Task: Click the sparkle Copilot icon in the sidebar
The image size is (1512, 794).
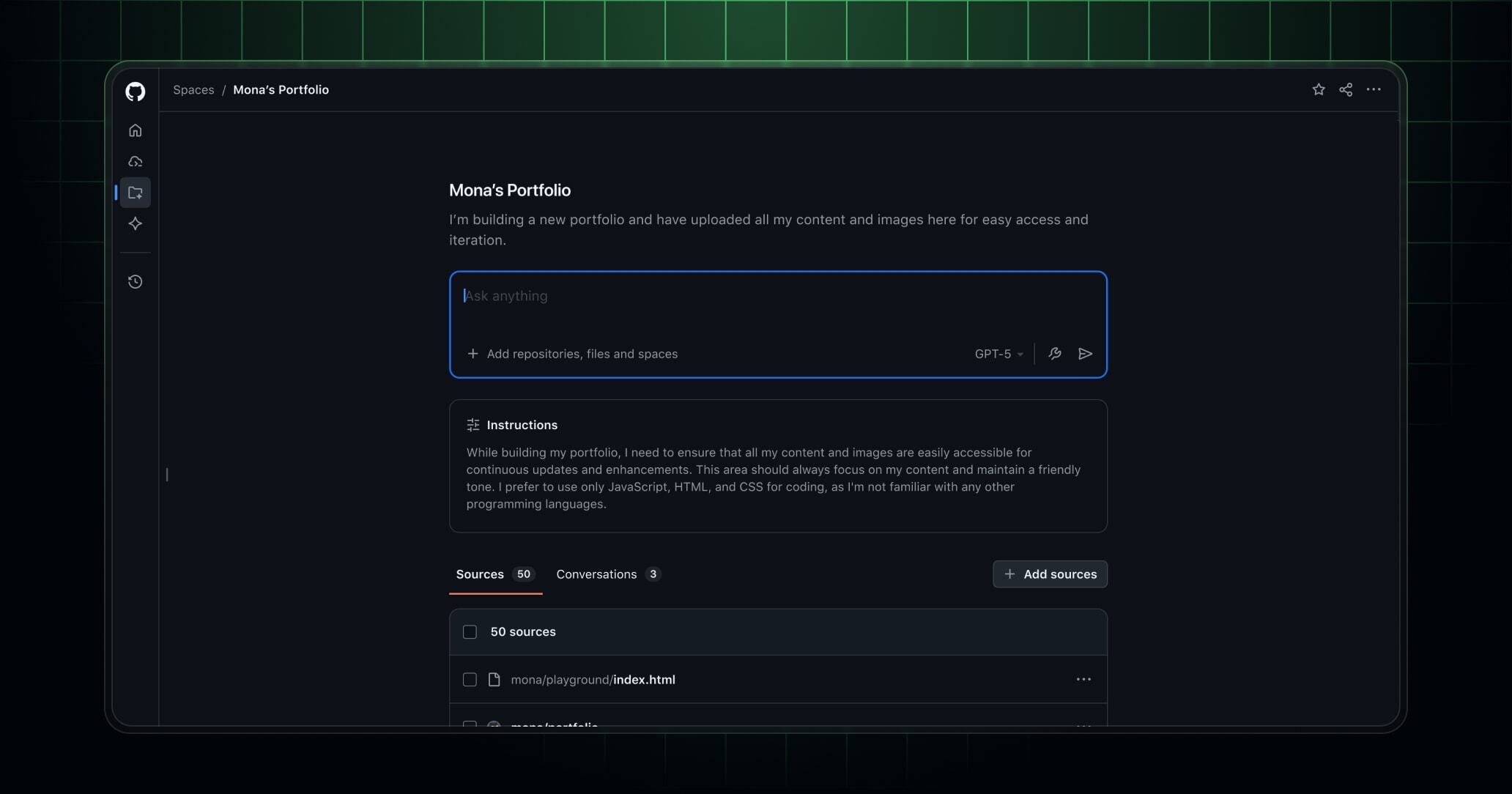Action: pos(135,223)
